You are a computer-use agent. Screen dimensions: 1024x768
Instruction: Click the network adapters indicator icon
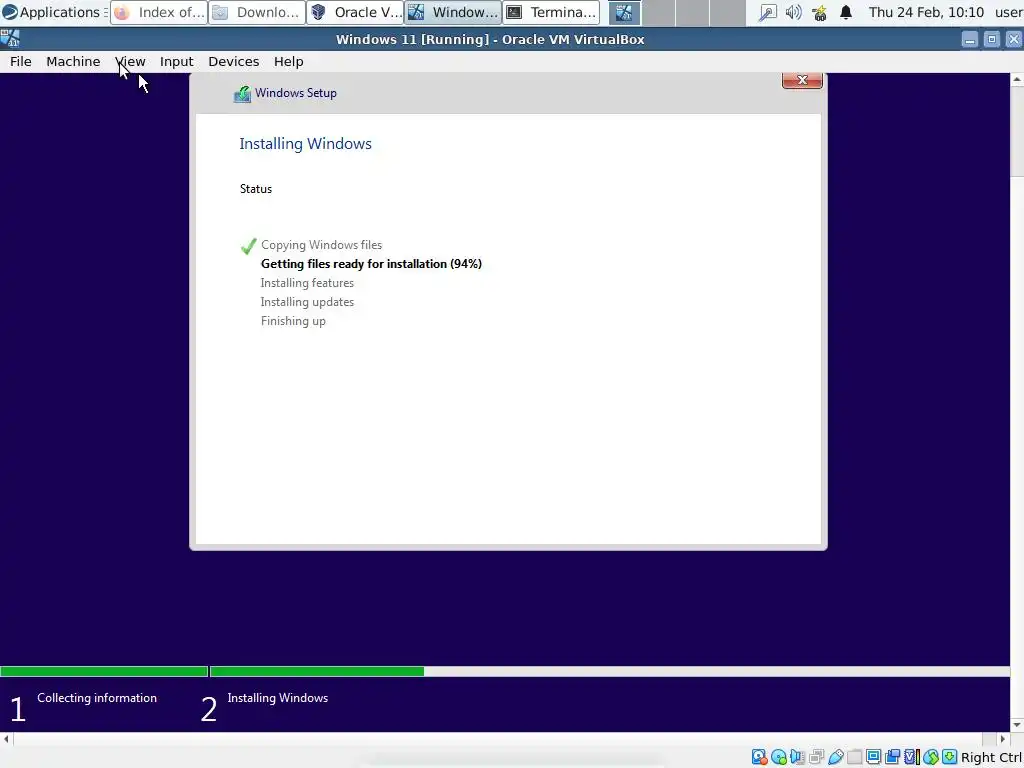[x=816, y=758]
